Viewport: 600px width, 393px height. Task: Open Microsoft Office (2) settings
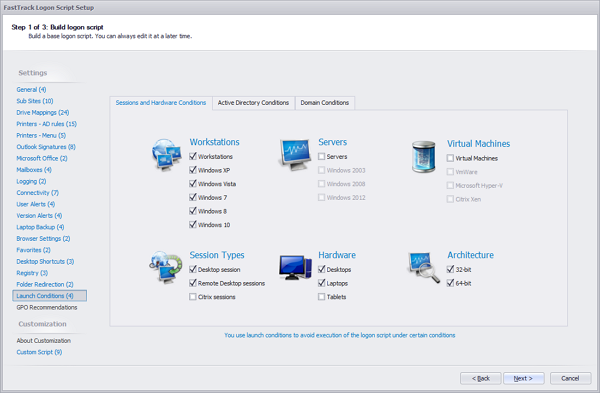(x=42, y=158)
